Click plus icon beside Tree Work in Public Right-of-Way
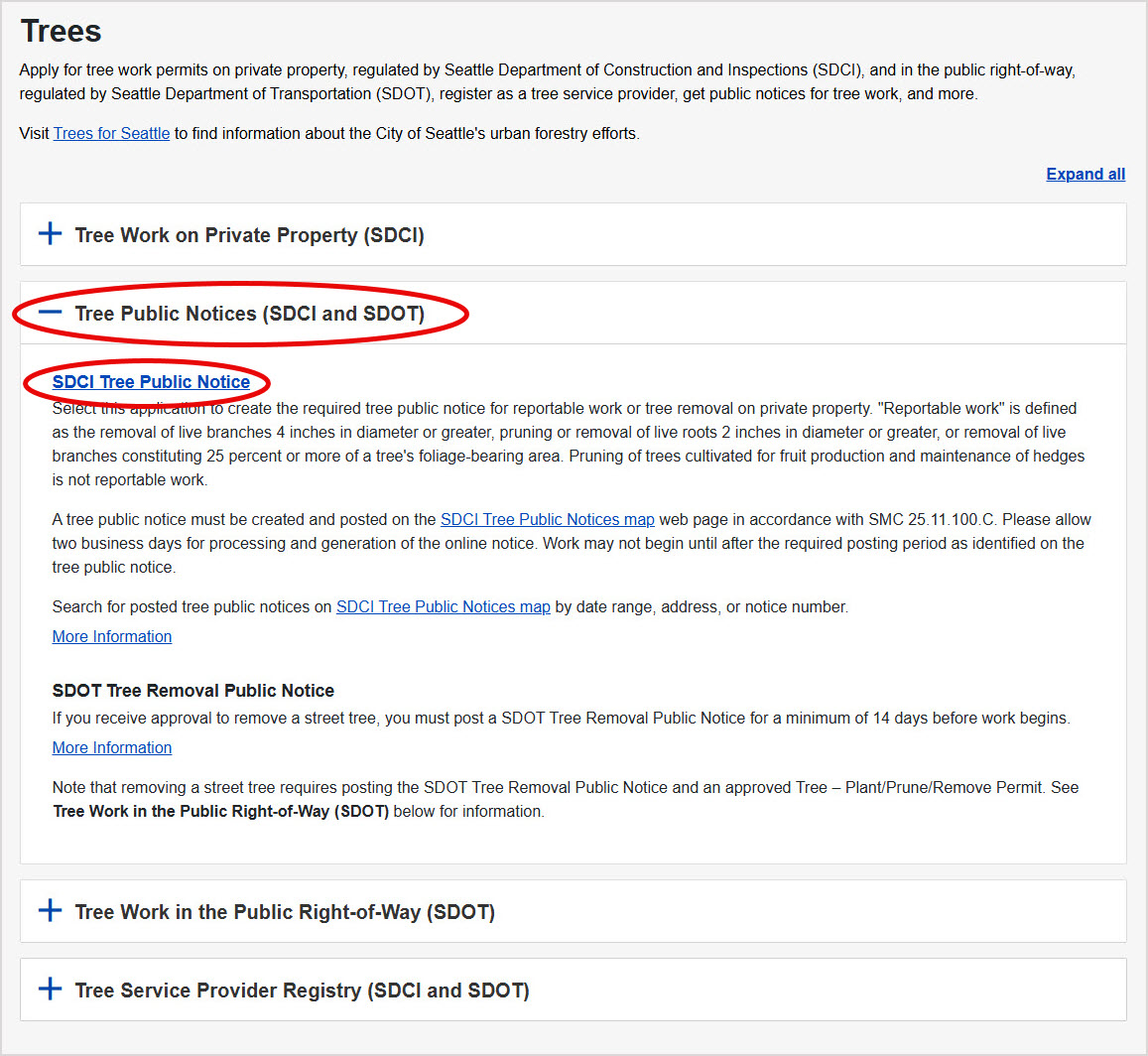This screenshot has height=1056, width=1148. pyautogui.click(x=50, y=911)
